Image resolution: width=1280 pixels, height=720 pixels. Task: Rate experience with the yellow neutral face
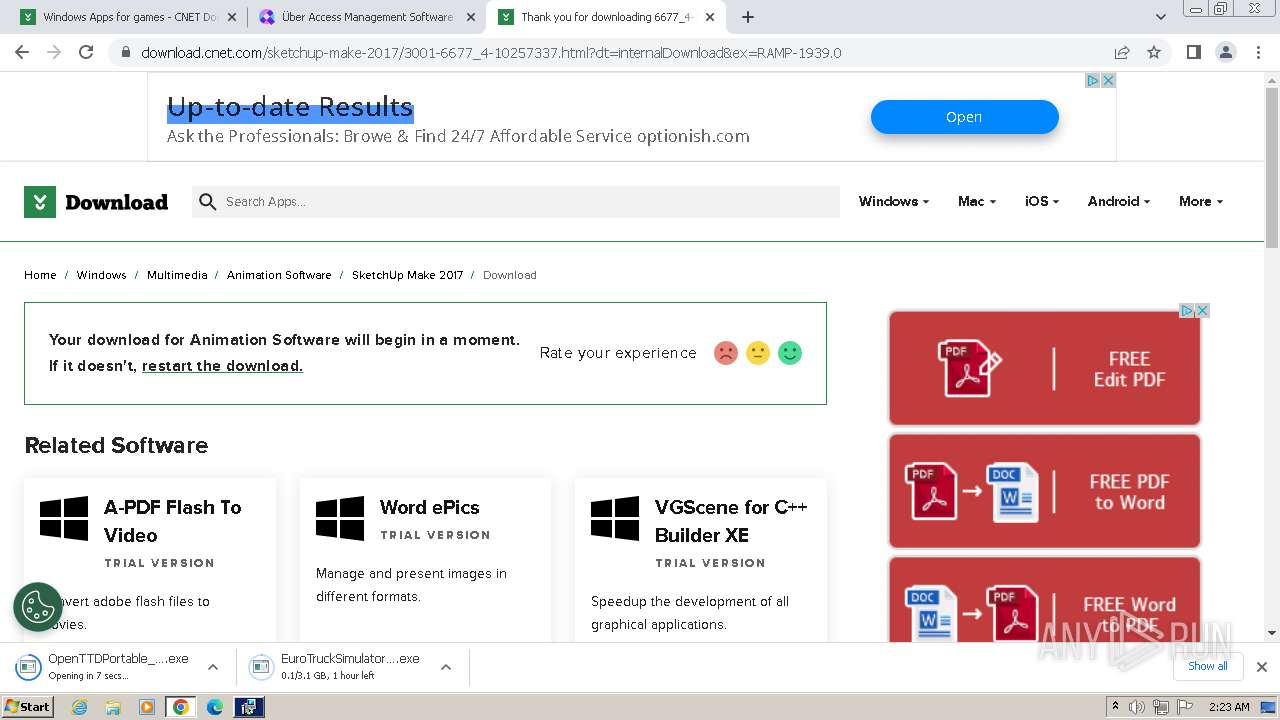[x=758, y=353]
